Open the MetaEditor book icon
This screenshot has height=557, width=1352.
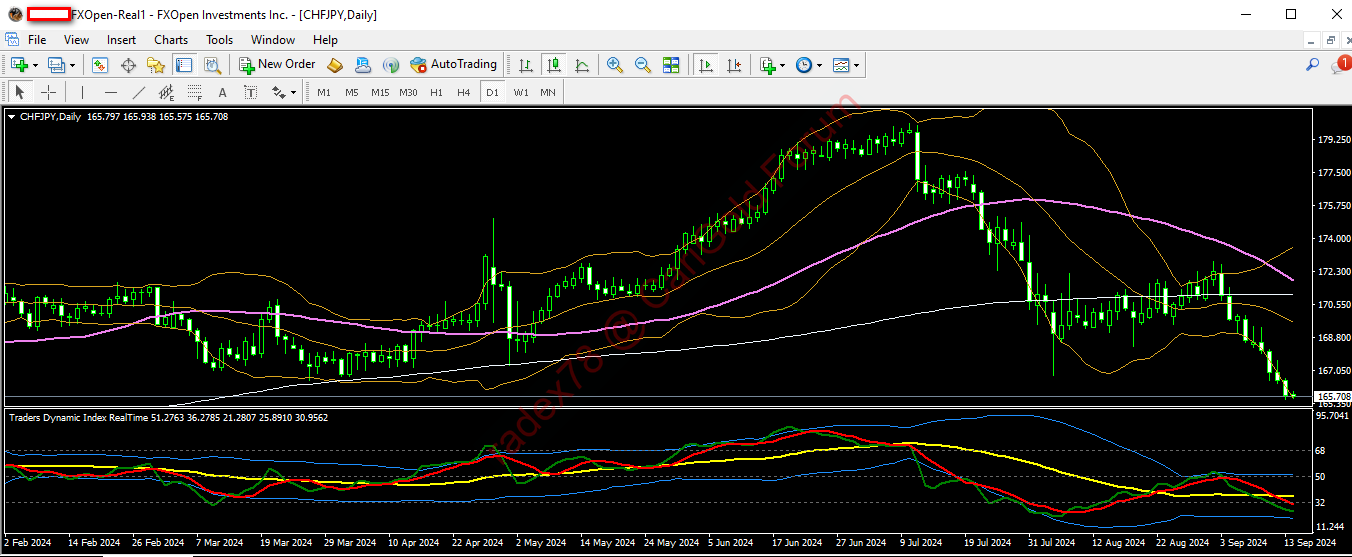coord(335,65)
